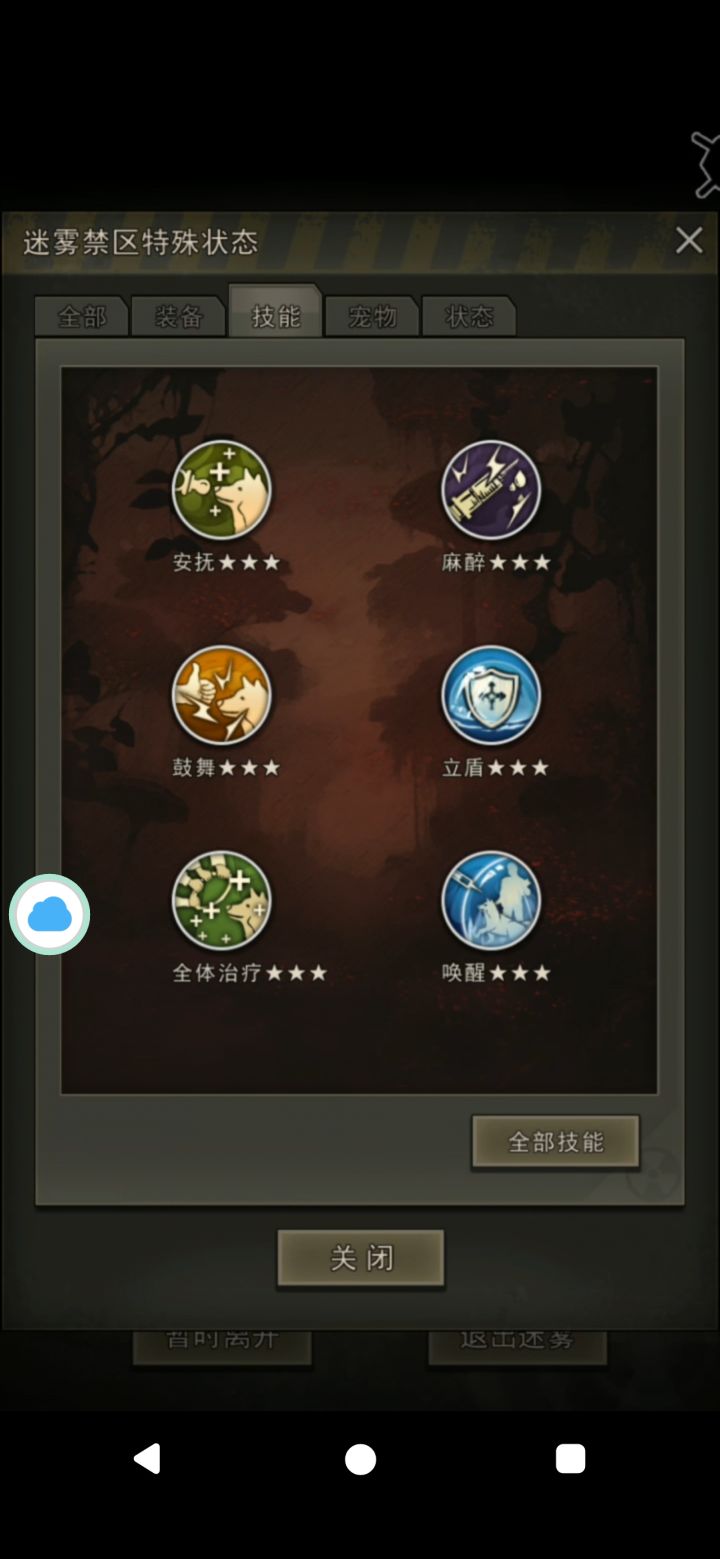Click the 关闭 close button
Viewport: 720px width, 1559px height.
361,1258
